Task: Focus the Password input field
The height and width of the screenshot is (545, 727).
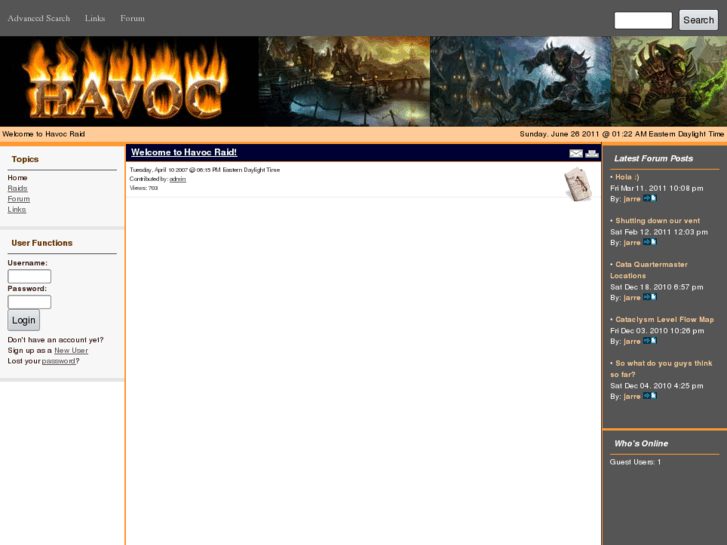Action: point(29,302)
